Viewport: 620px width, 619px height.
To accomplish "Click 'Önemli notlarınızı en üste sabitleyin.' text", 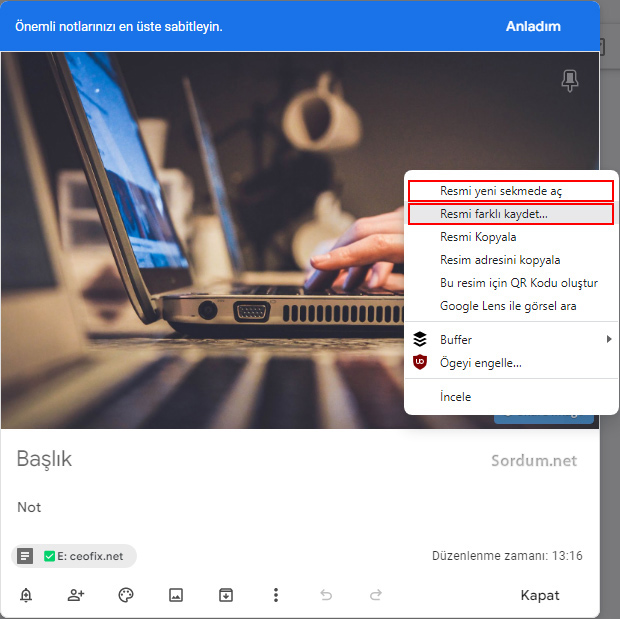I will [119, 27].
